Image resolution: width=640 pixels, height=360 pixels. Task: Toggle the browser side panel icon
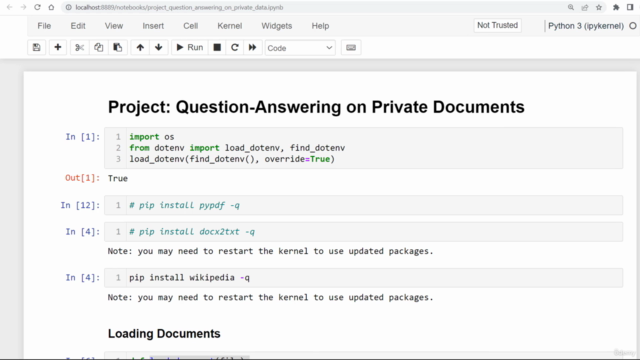coord(630,7)
